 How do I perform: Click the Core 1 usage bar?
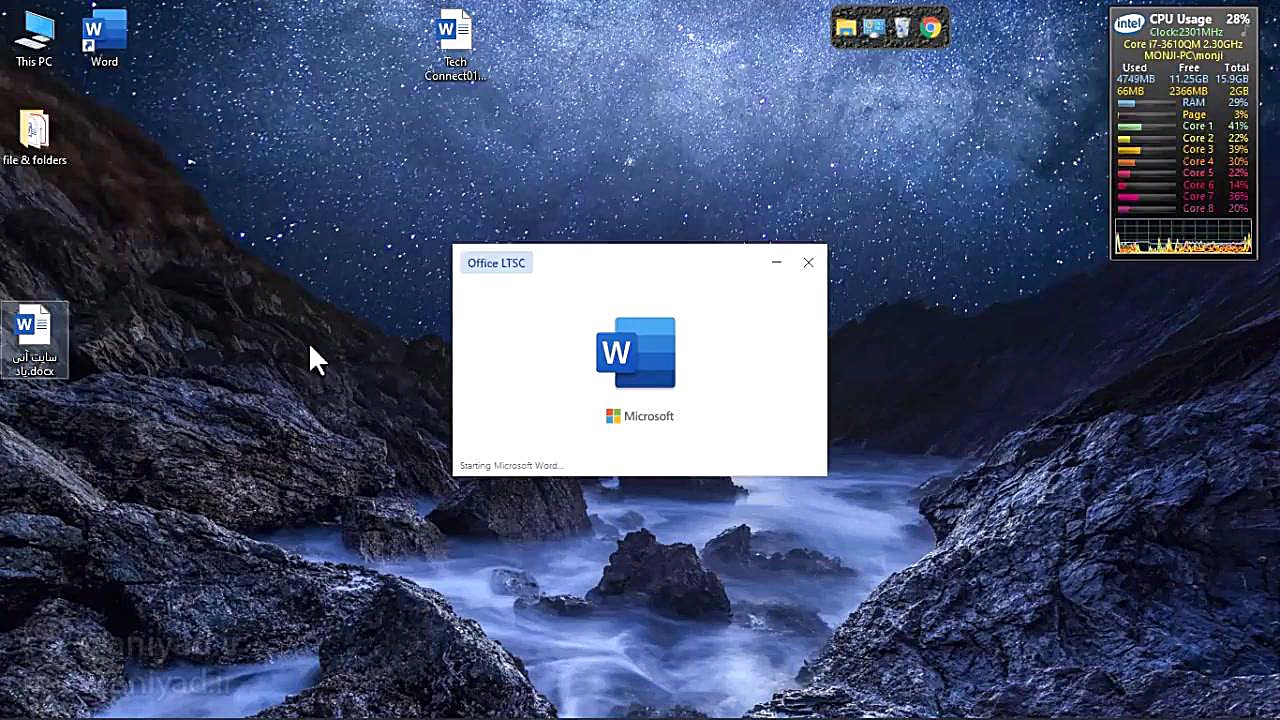click(1146, 127)
